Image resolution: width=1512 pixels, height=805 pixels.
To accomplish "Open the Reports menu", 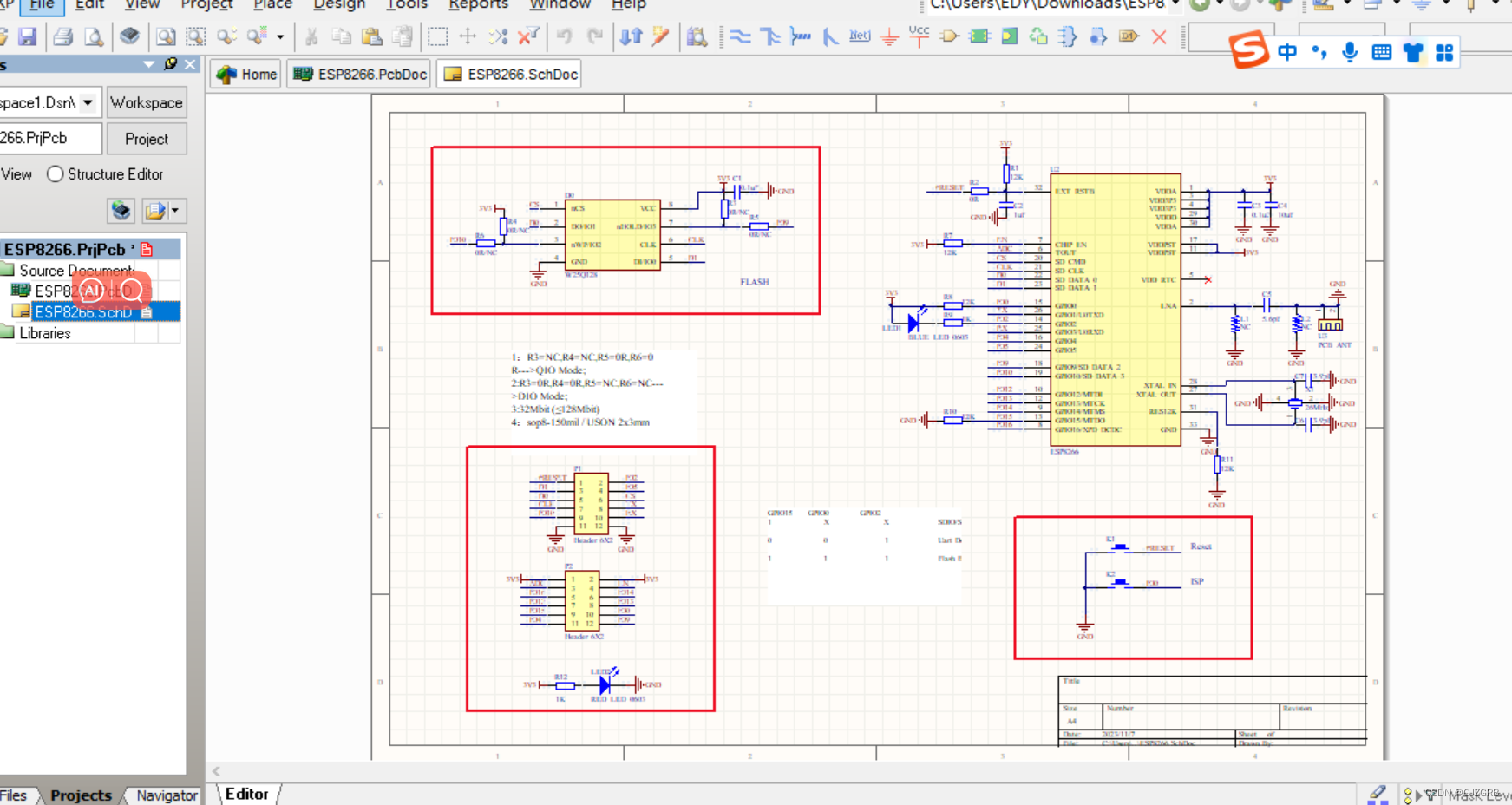I will tap(478, 4).
